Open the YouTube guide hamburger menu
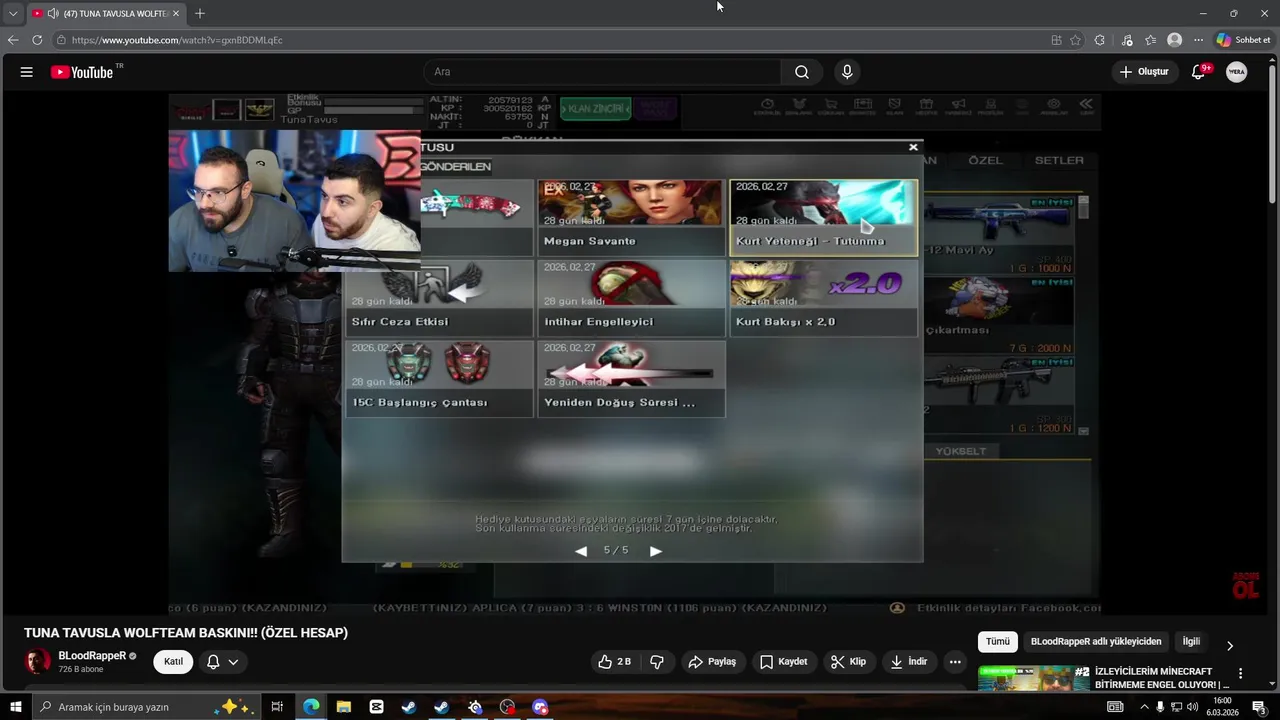Screen dimensions: 1280x720 coord(26,72)
